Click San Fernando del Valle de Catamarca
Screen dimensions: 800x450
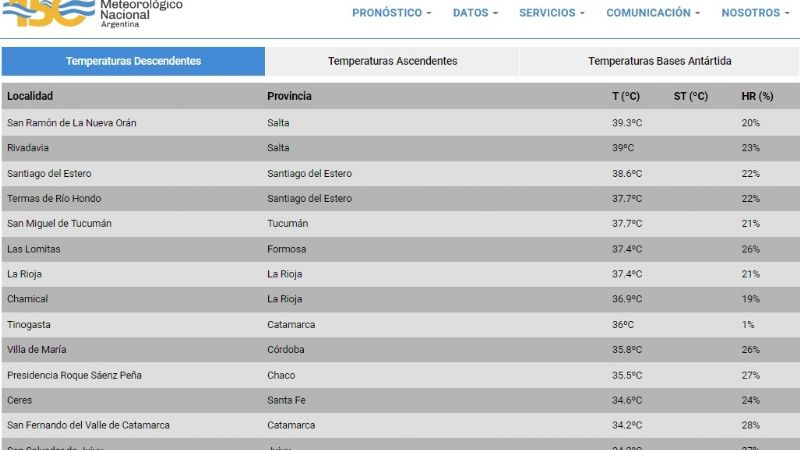88,425
